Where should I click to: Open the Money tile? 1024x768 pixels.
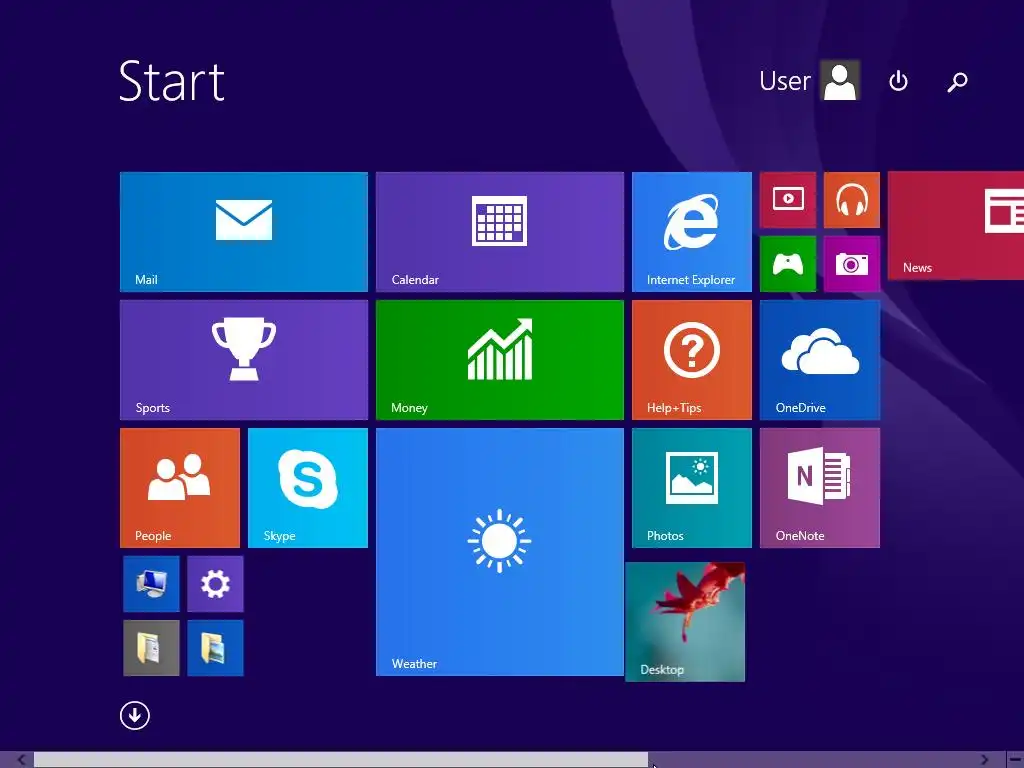pos(500,360)
